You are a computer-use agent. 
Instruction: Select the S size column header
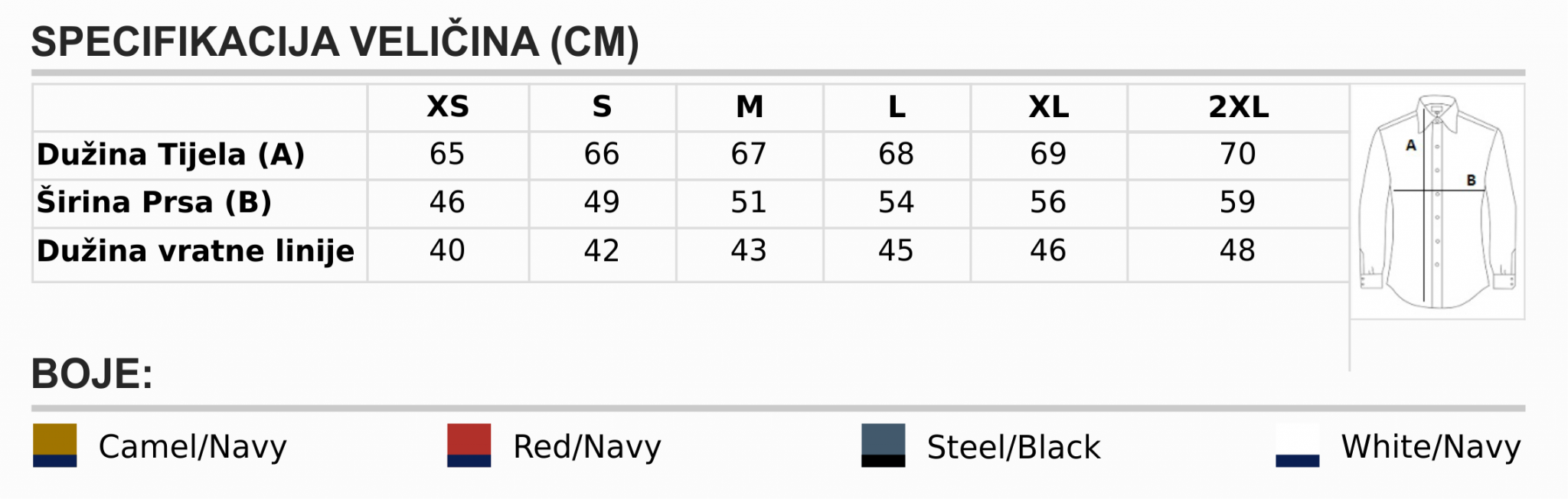602,107
